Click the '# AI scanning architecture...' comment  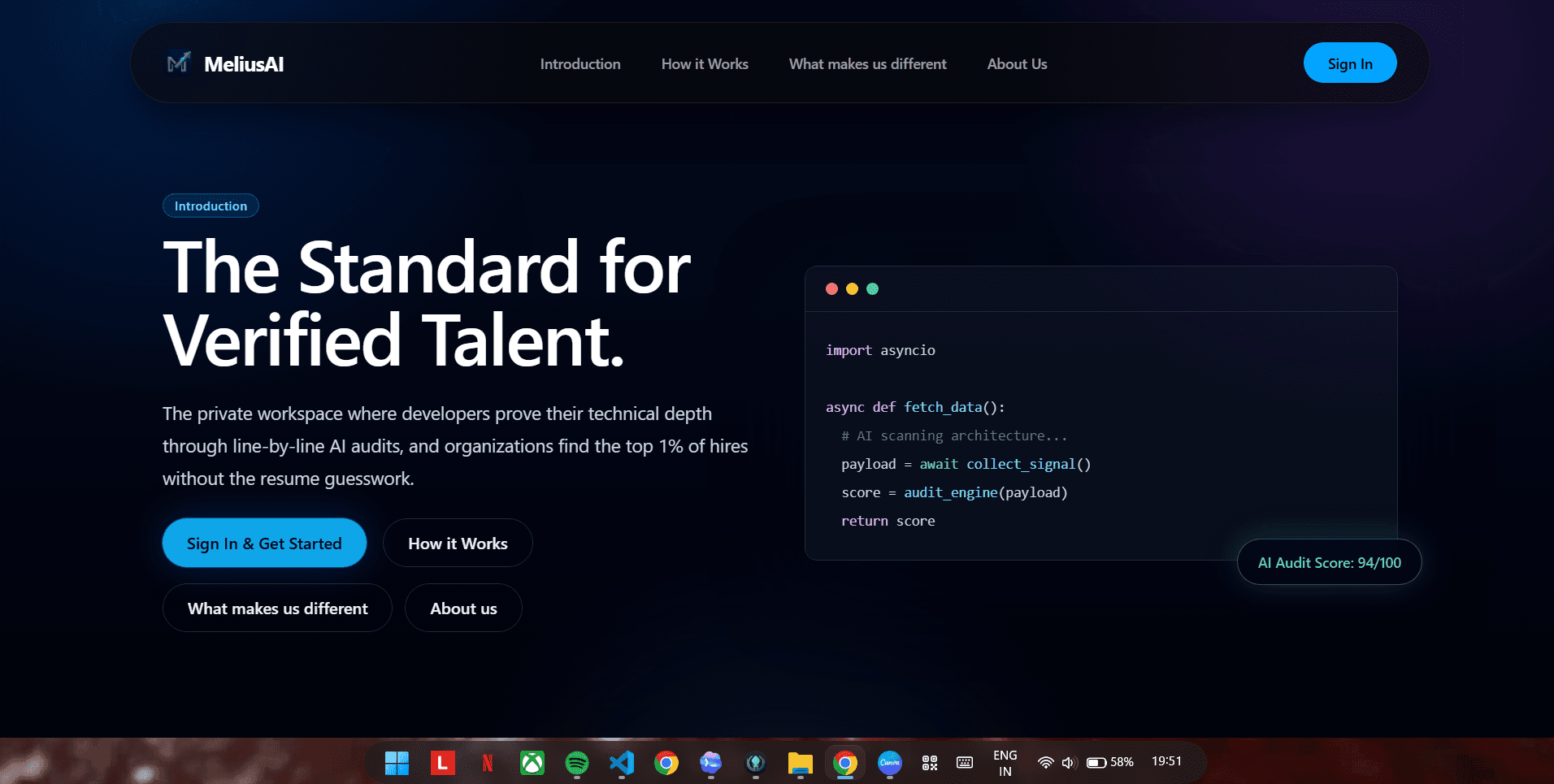point(954,435)
